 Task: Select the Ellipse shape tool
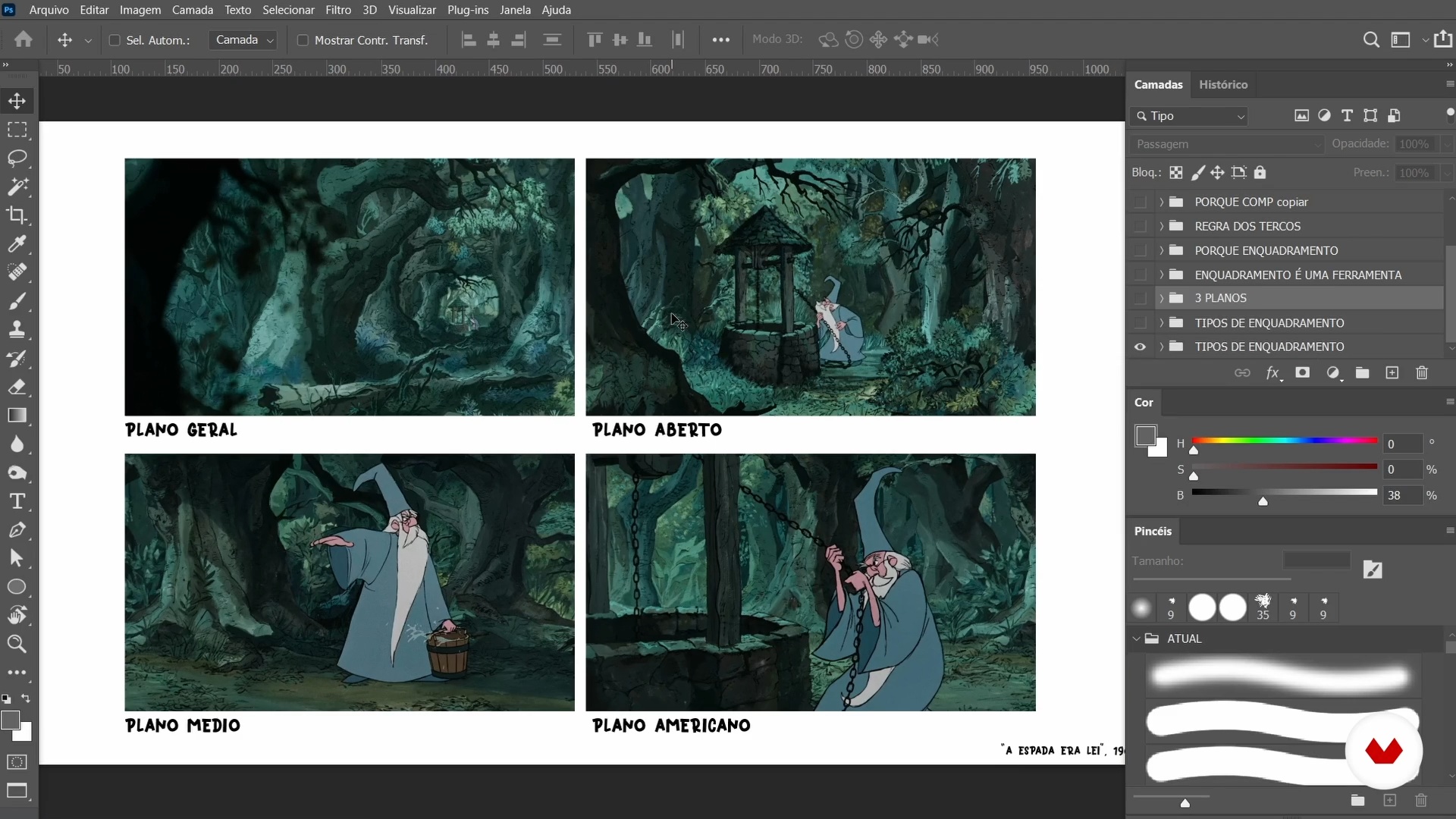[x=17, y=587]
